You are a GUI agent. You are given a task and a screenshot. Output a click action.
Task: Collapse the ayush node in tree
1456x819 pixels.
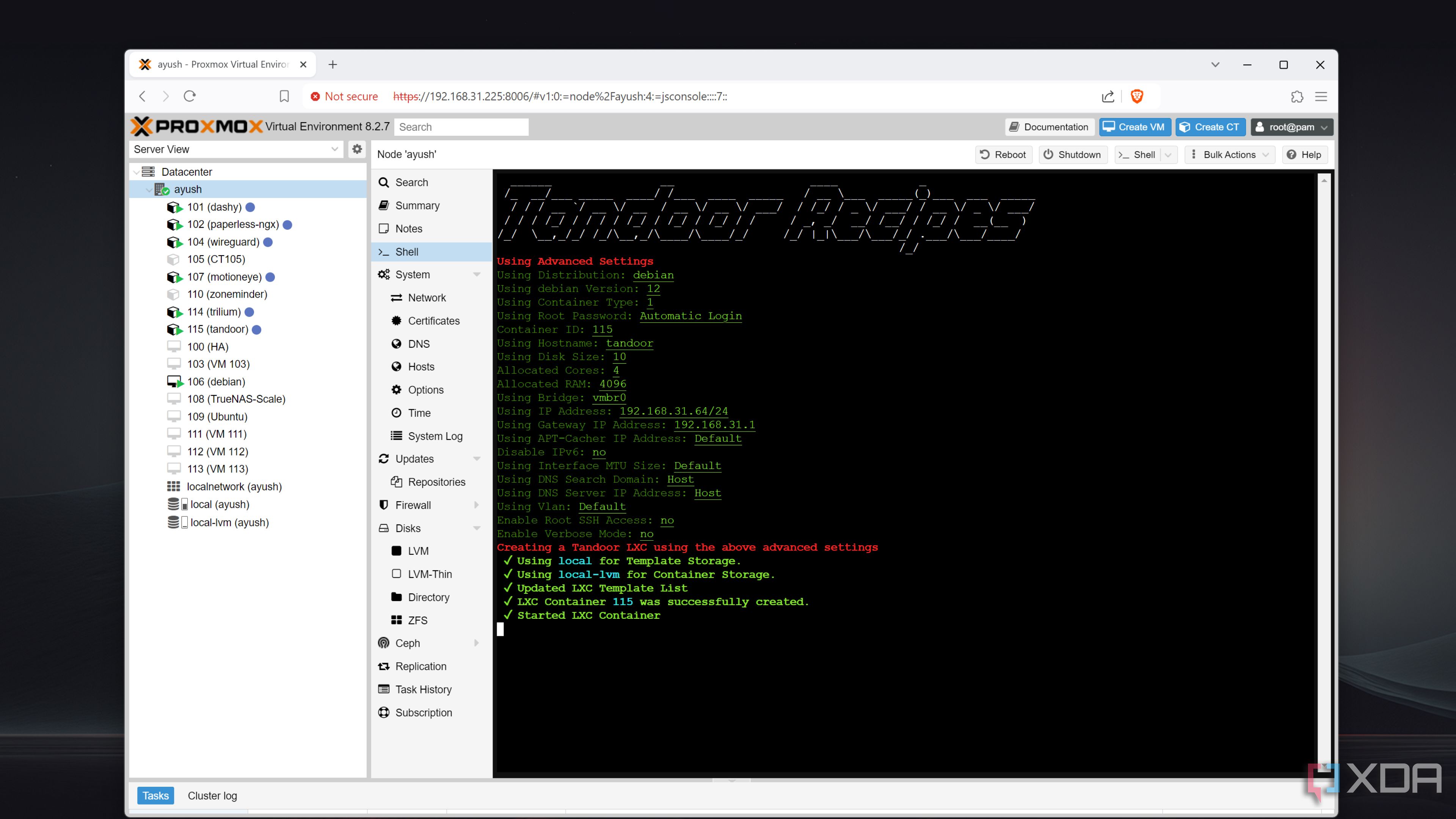[149, 189]
